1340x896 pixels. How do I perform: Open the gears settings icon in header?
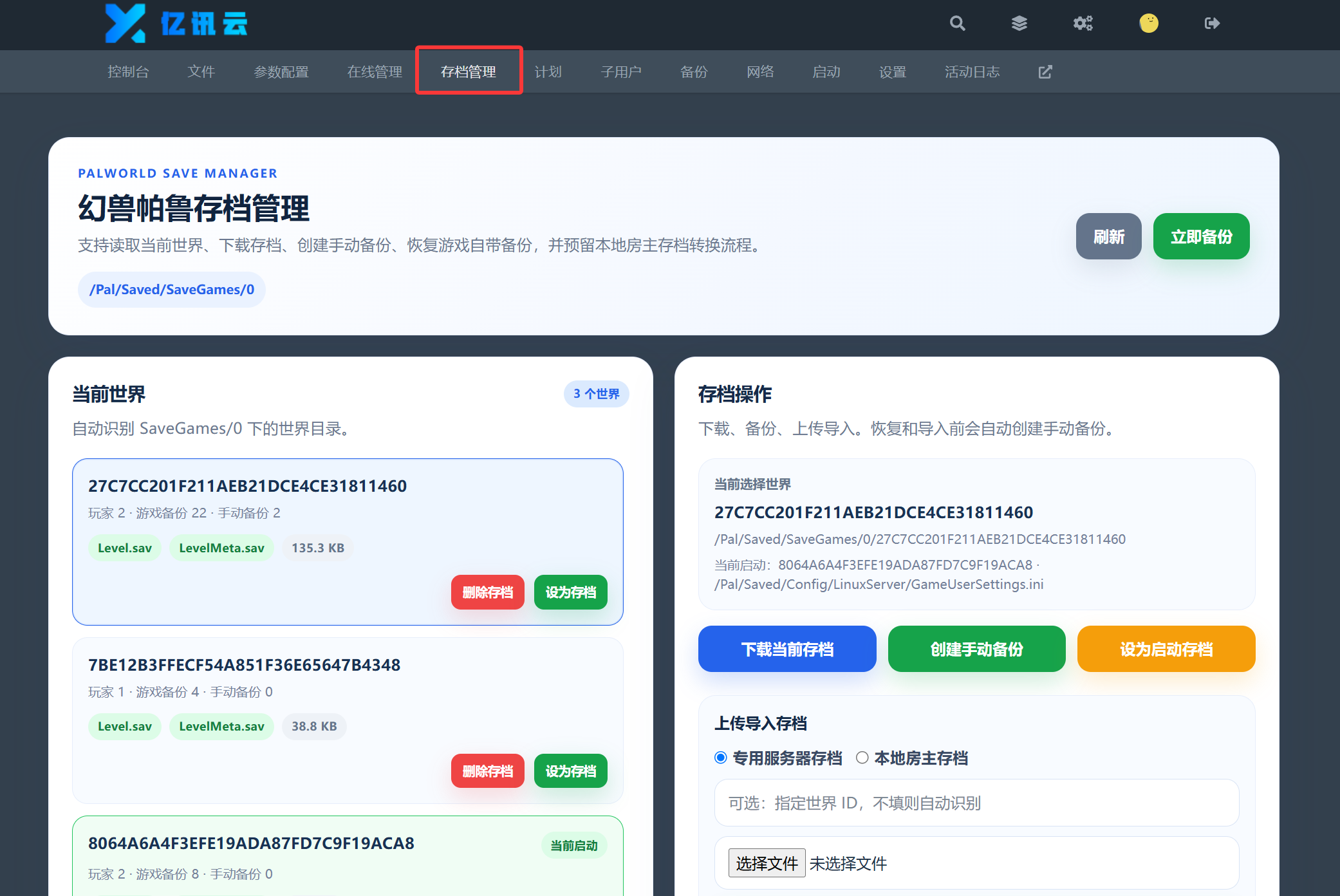(1083, 24)
